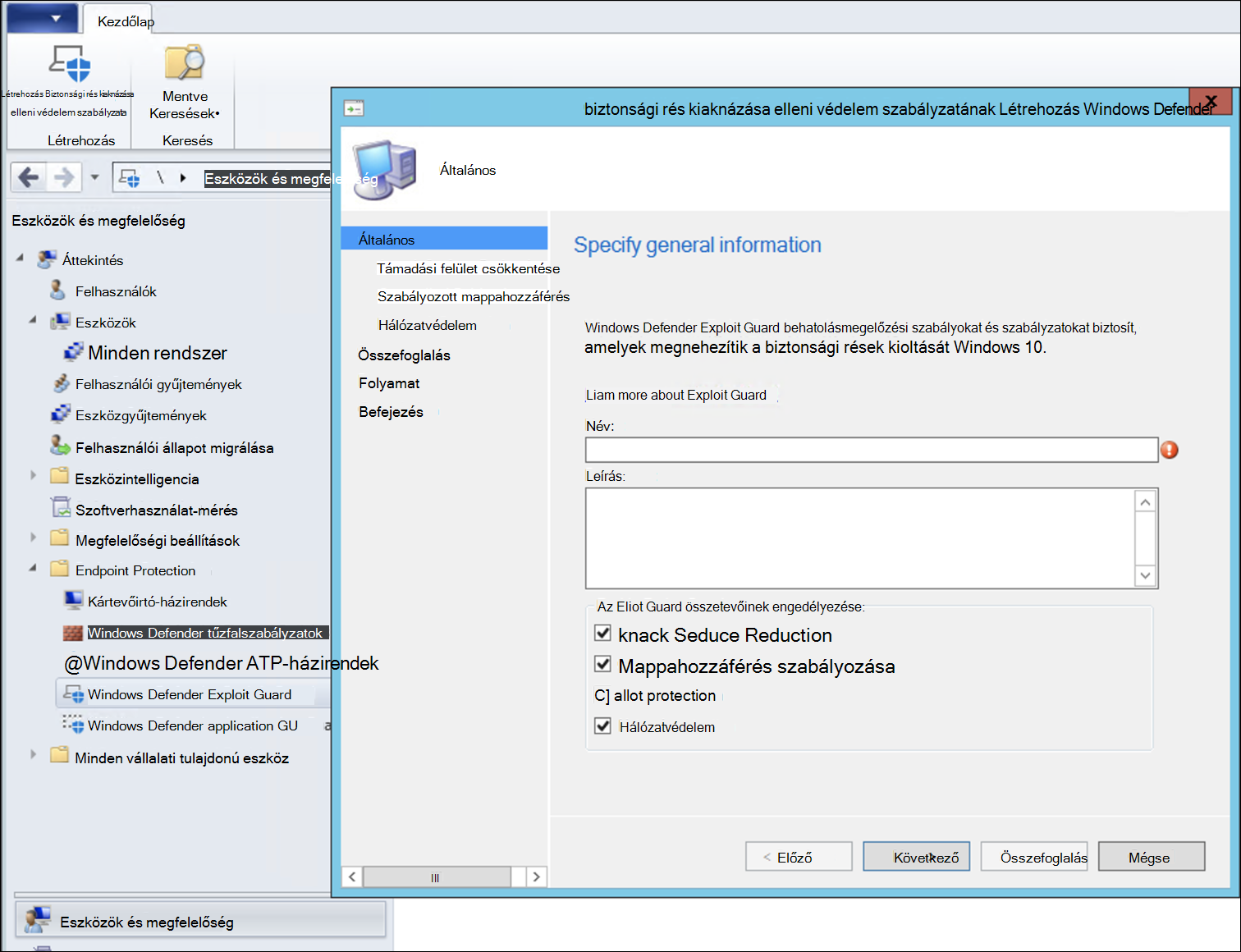Click the Eszközök és megfelelőség workspace icon

click(x=37, y=921)
